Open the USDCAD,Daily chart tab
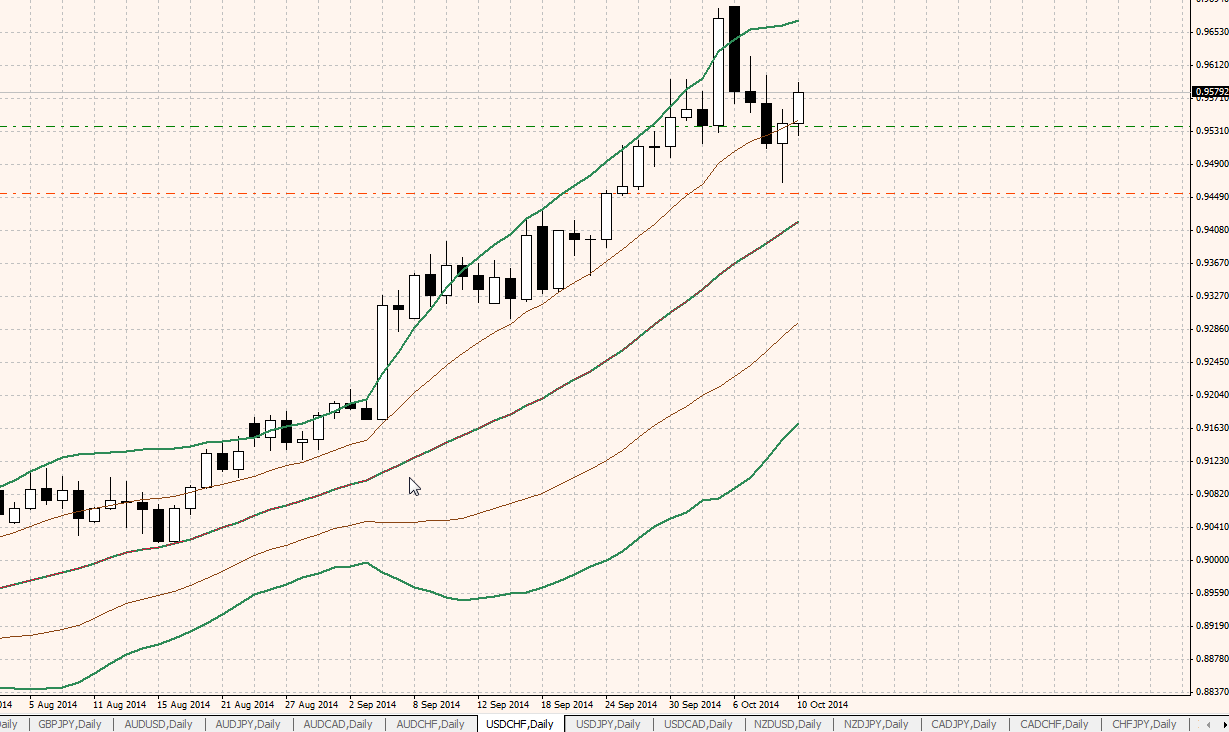Screen dimensions: 1229x732 point(698,724)
